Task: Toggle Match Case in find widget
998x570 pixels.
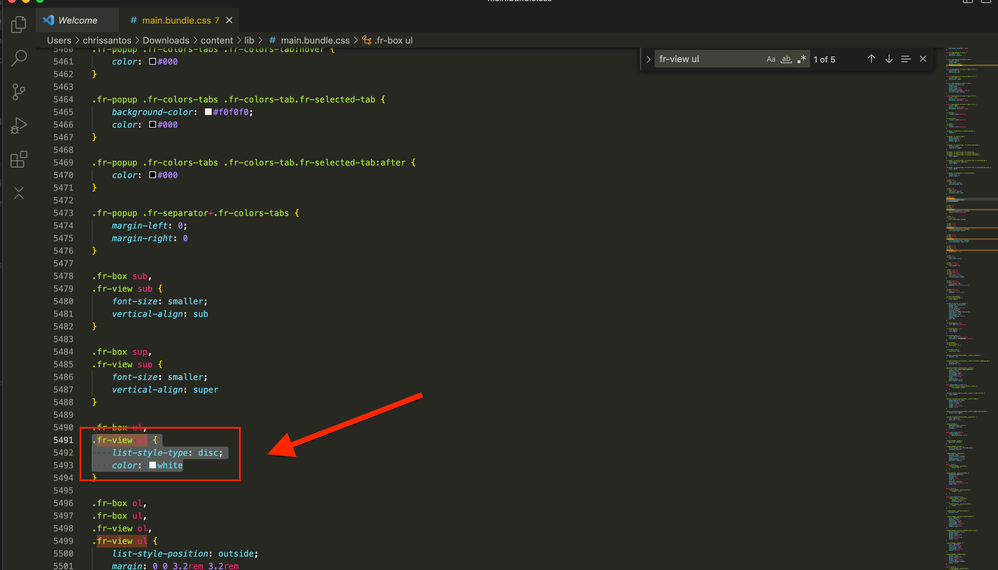Action: tap(771, 59)
